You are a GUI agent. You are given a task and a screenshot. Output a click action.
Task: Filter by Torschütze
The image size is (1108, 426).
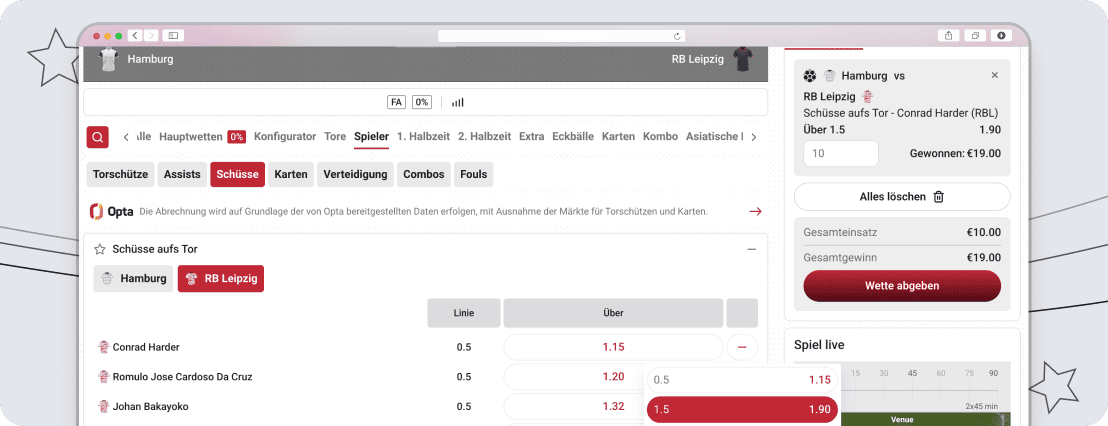[120, 174]
